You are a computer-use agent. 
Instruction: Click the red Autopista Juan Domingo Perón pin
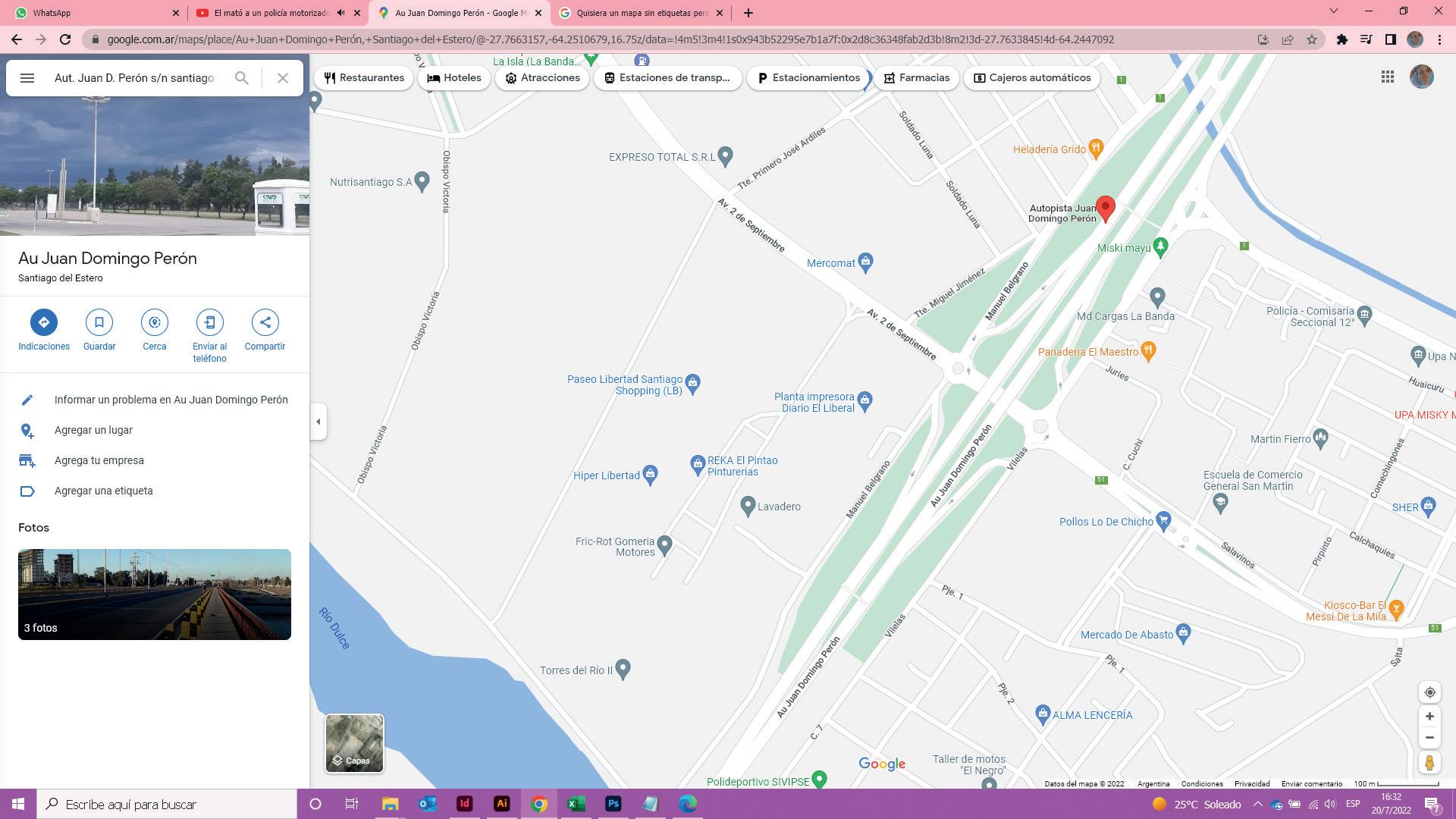point(1106,209)
